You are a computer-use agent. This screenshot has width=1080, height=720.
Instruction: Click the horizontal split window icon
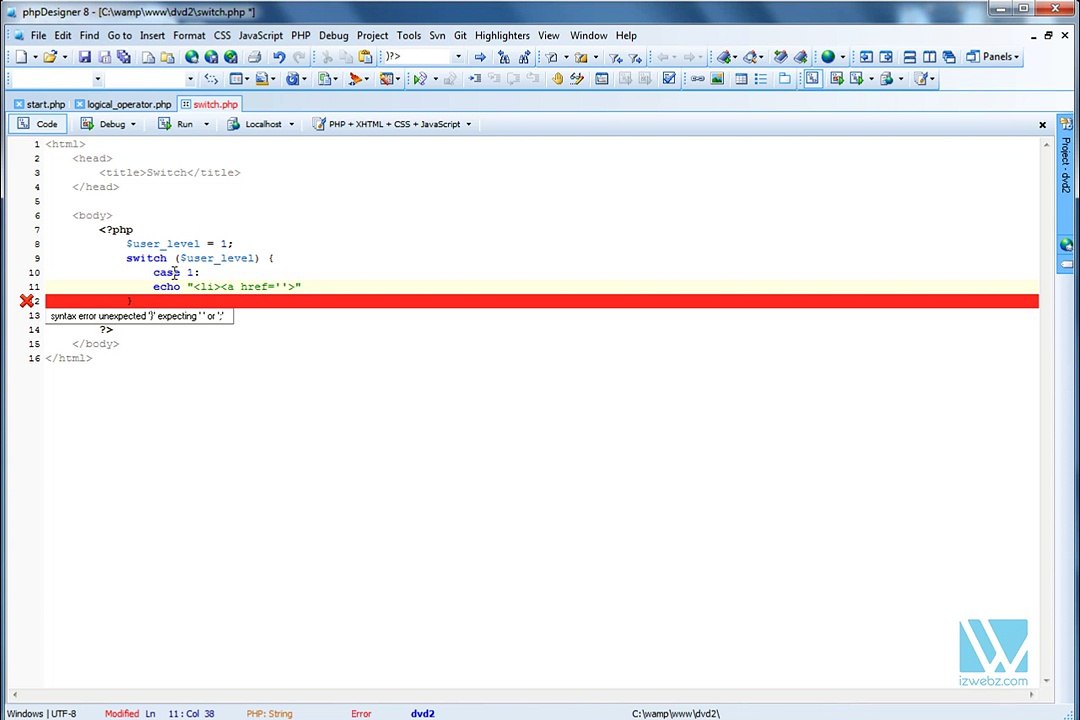pyautogui.click(x=909, y=57)
